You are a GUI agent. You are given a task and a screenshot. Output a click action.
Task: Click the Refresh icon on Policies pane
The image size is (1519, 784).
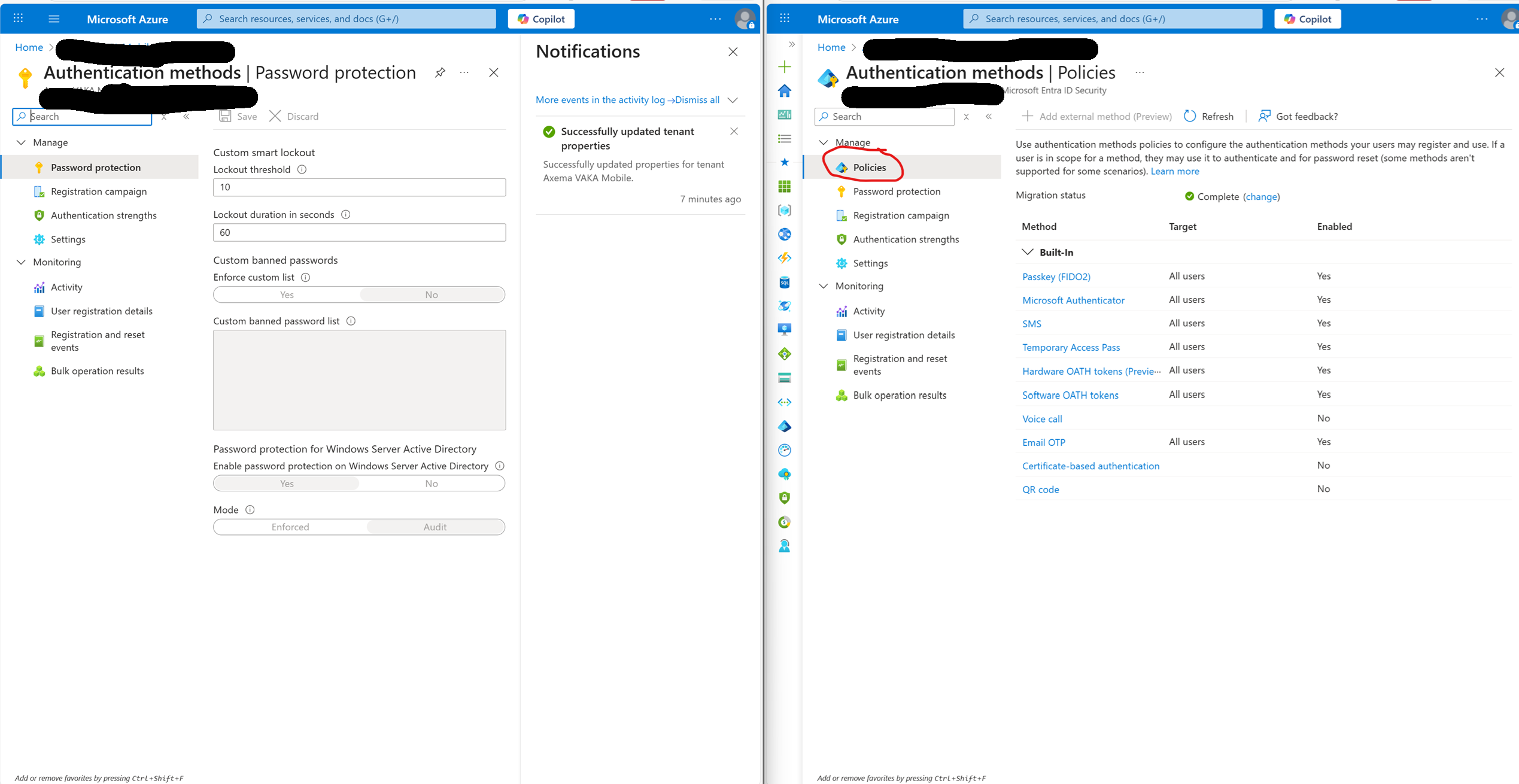coord(1190,116)
